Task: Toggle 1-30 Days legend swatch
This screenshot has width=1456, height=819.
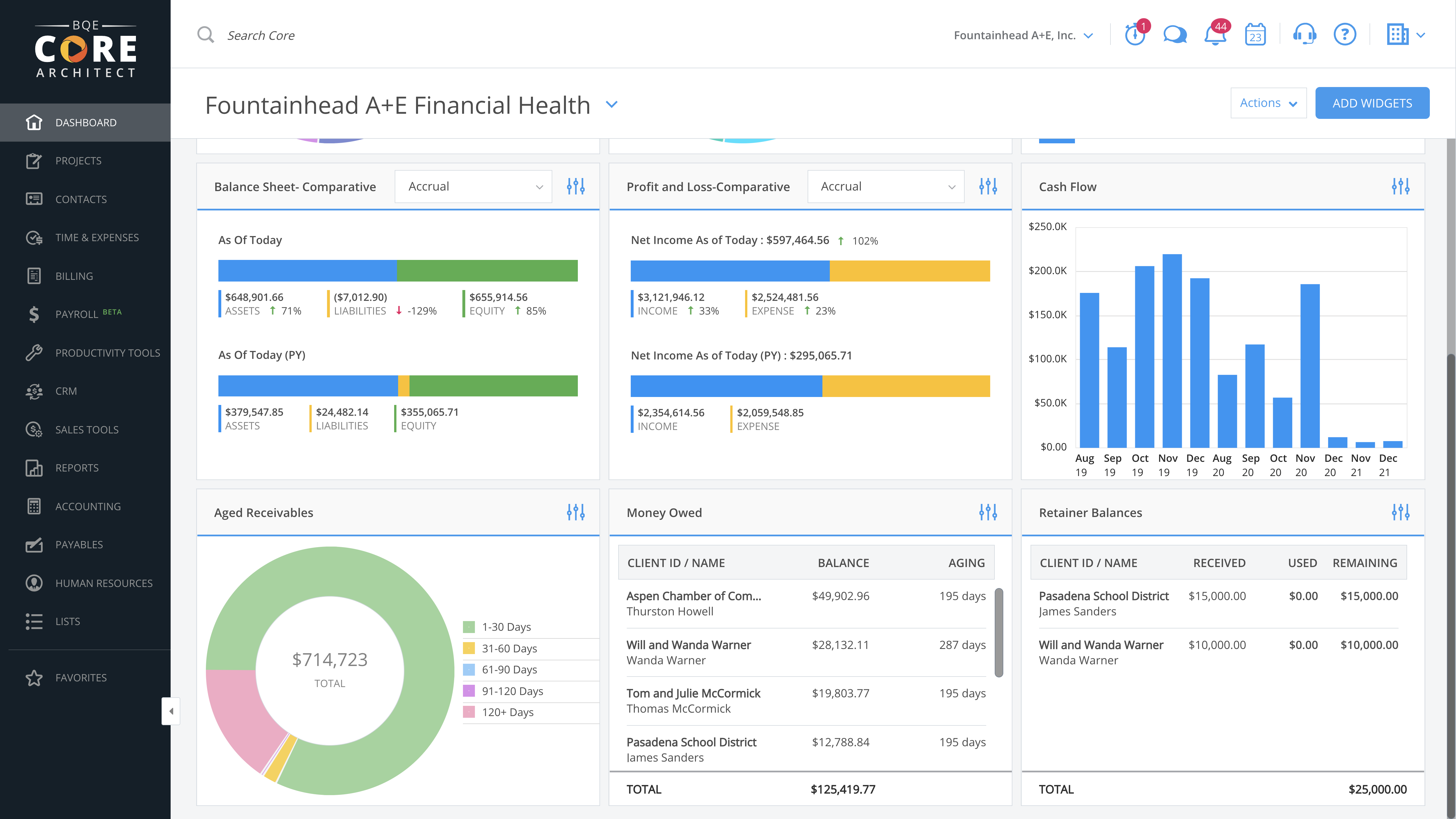Action: click(469, 627)
